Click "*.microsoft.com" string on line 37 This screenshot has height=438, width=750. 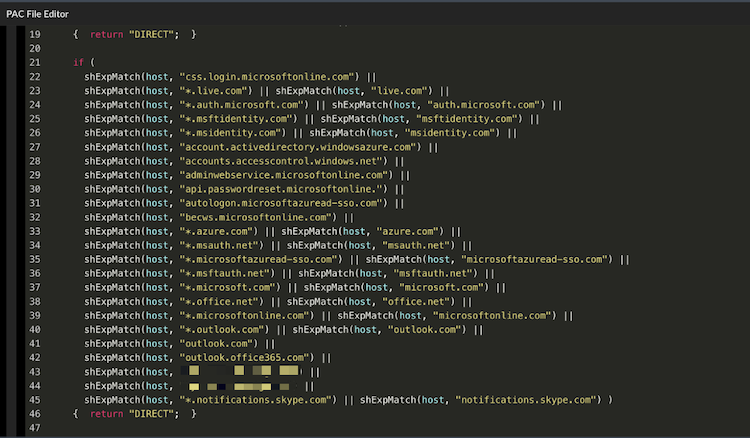click(x=230, y=287)
